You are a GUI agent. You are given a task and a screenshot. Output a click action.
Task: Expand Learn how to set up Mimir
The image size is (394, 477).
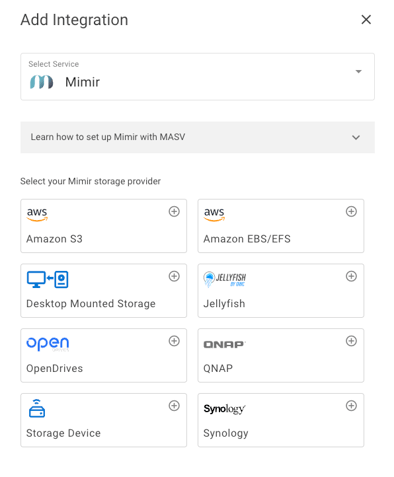[x=197, y=137]
